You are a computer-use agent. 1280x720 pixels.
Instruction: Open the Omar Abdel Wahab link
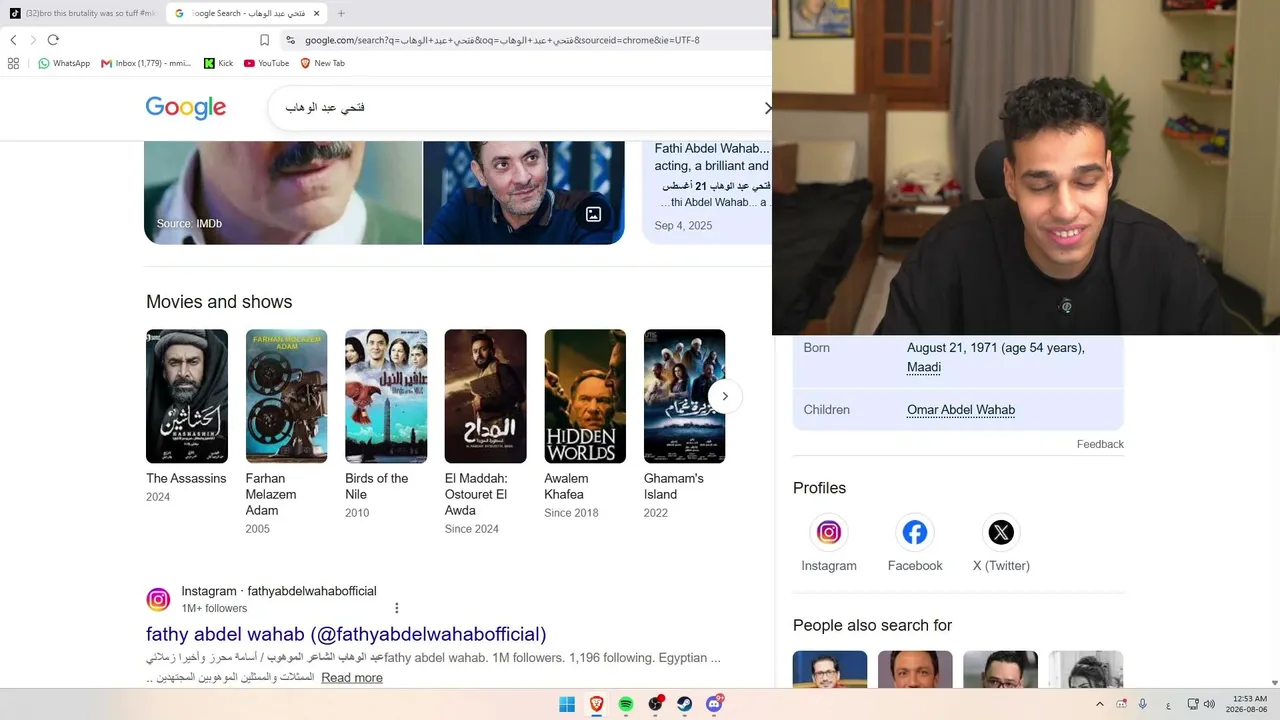[961, 410]
